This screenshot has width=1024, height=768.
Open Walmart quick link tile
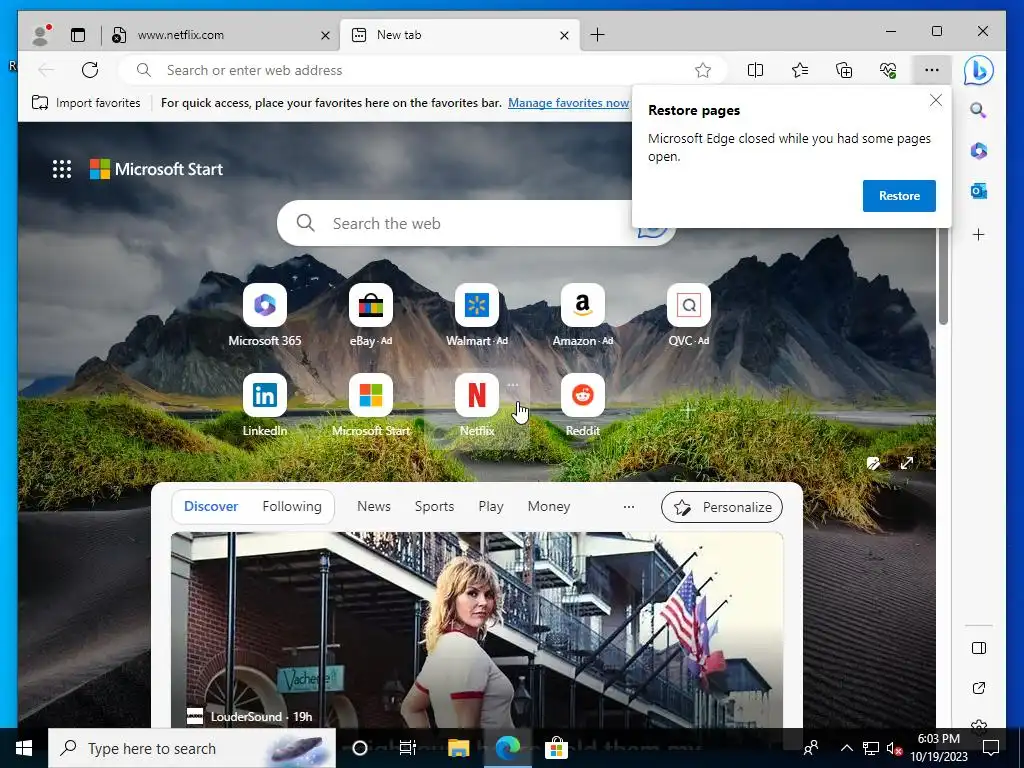click(477, 315)
